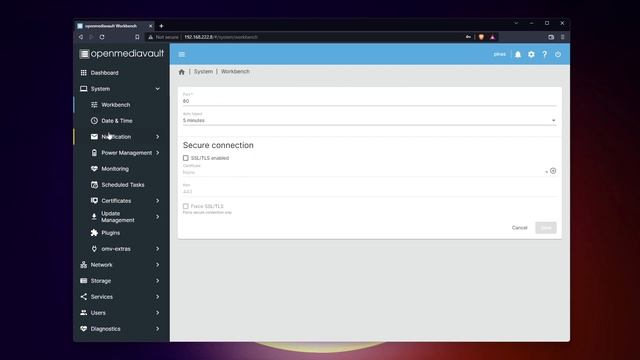Click the omv-extras plug icon
This screenshot has width=640, height=360.
pos(94,249)
